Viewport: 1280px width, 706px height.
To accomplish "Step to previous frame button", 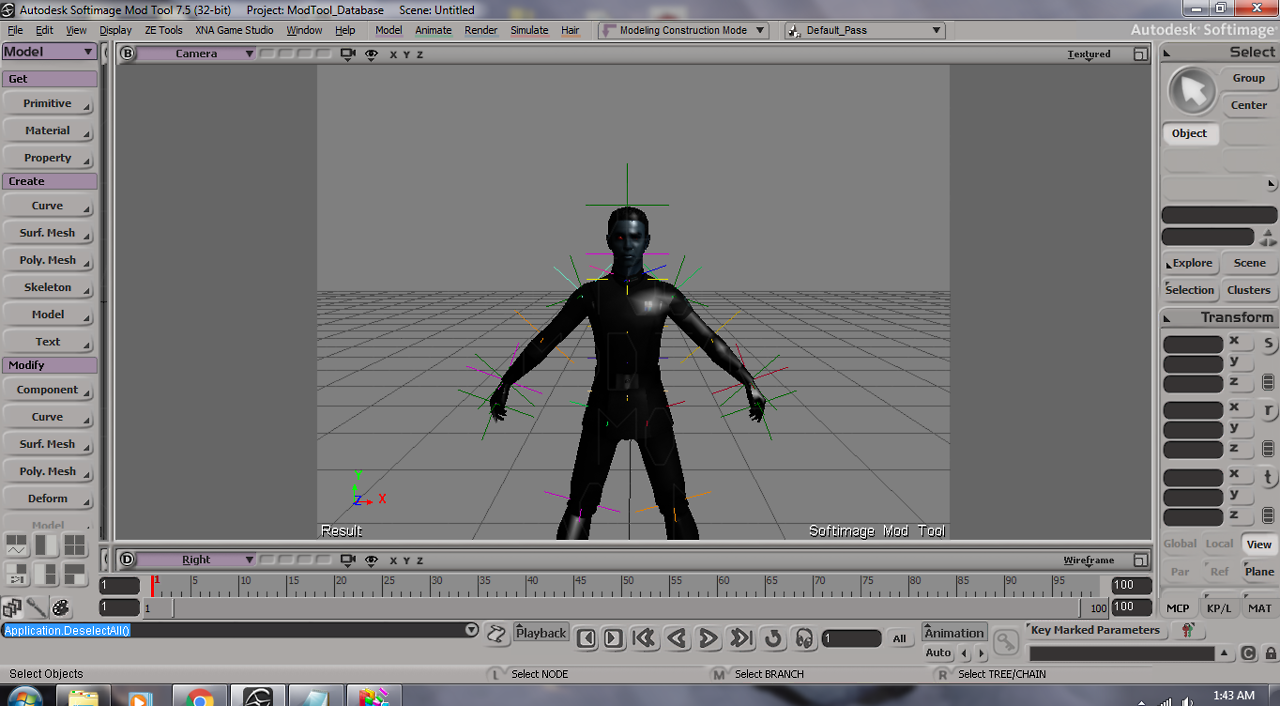I will [x=587, y=638].
